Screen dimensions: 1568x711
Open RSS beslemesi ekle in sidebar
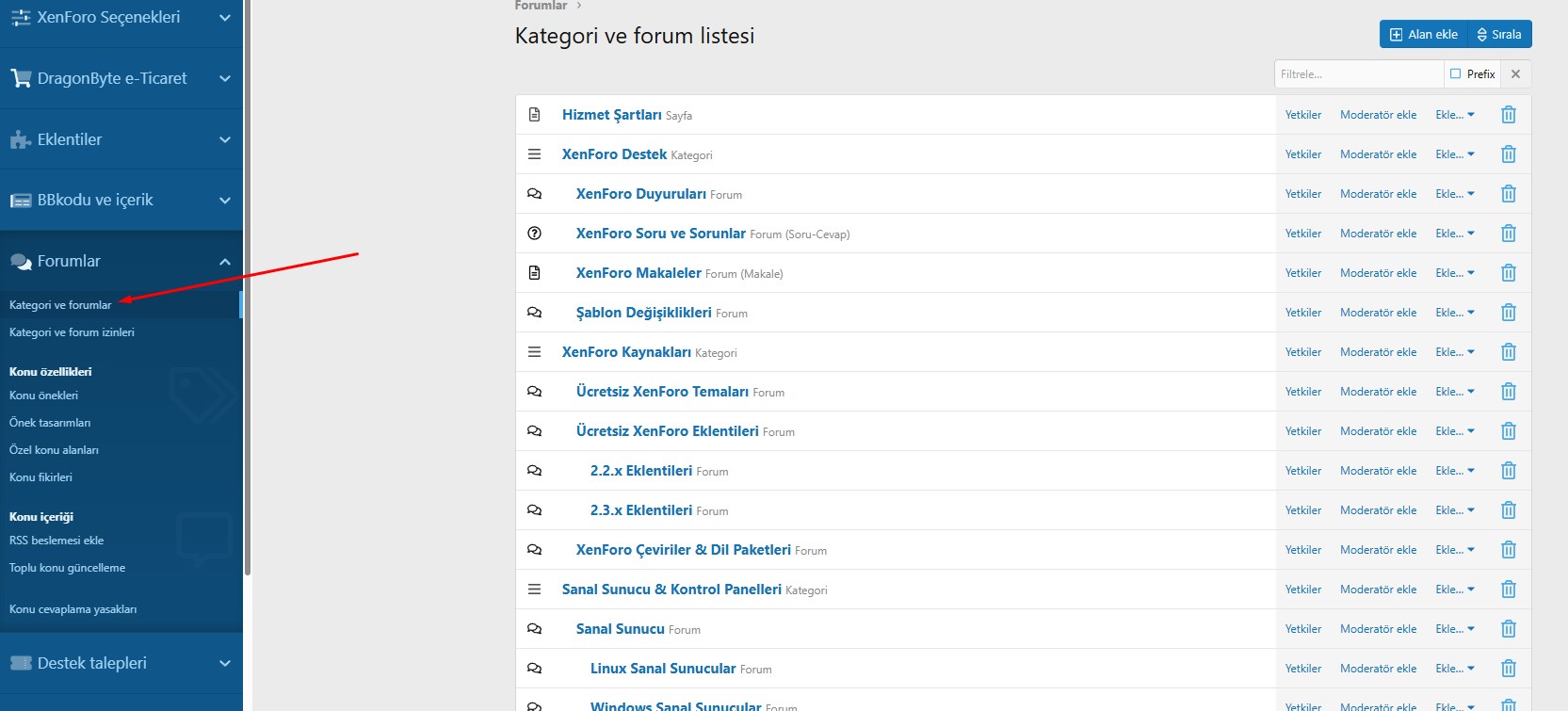click(x=57, y=541)
